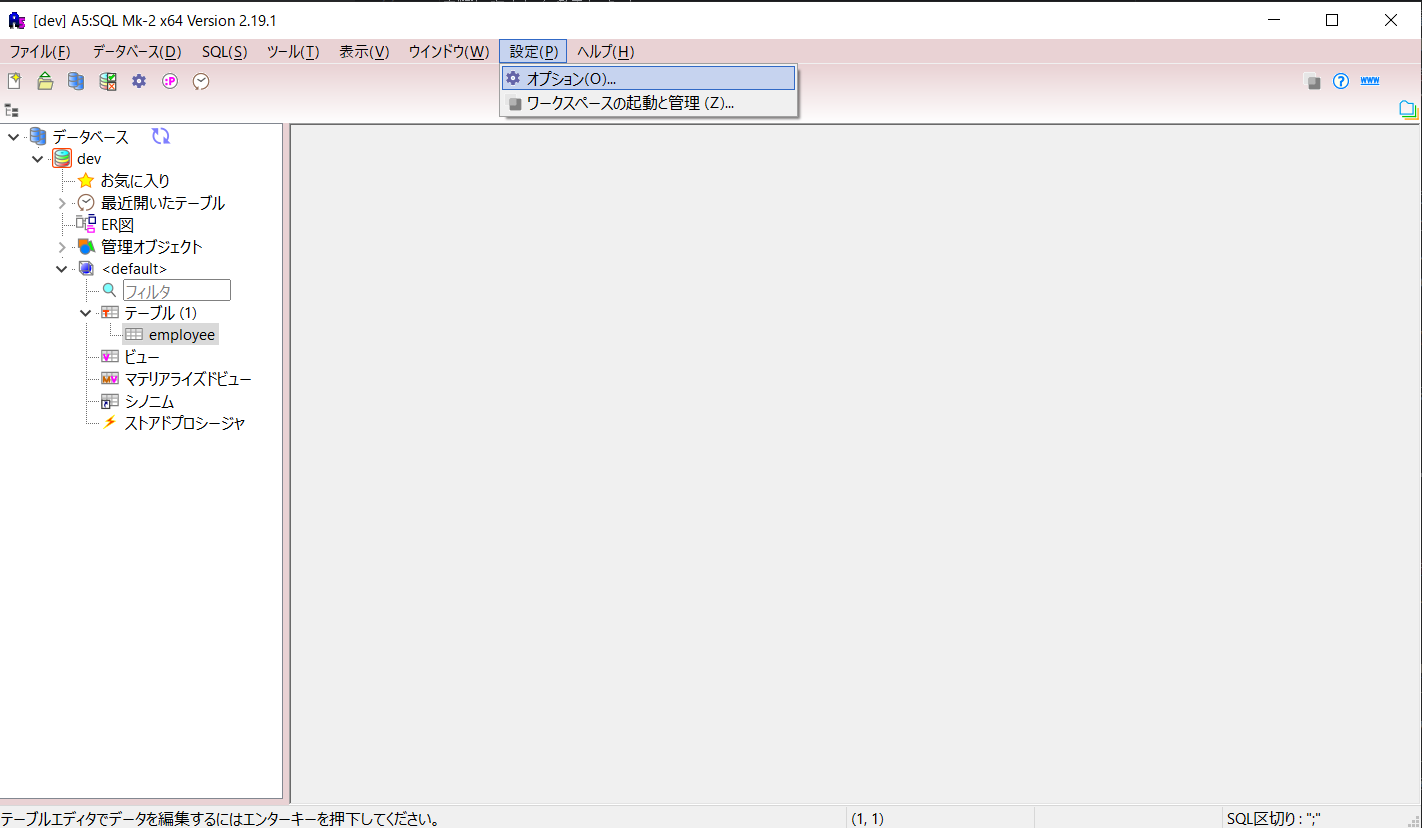Viewport: 1422px width, 828px height.
Task: Click the open file folder icon
Action: click(x=45, y=81)
